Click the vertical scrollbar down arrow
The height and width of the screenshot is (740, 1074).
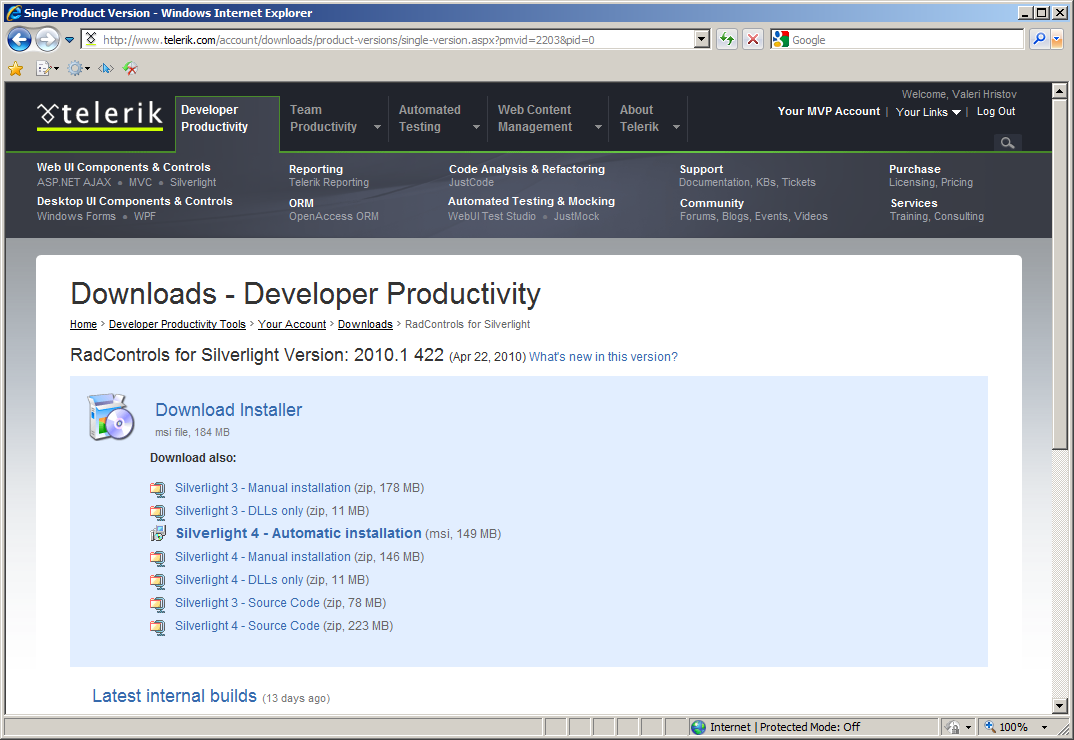coord(1060,705)
